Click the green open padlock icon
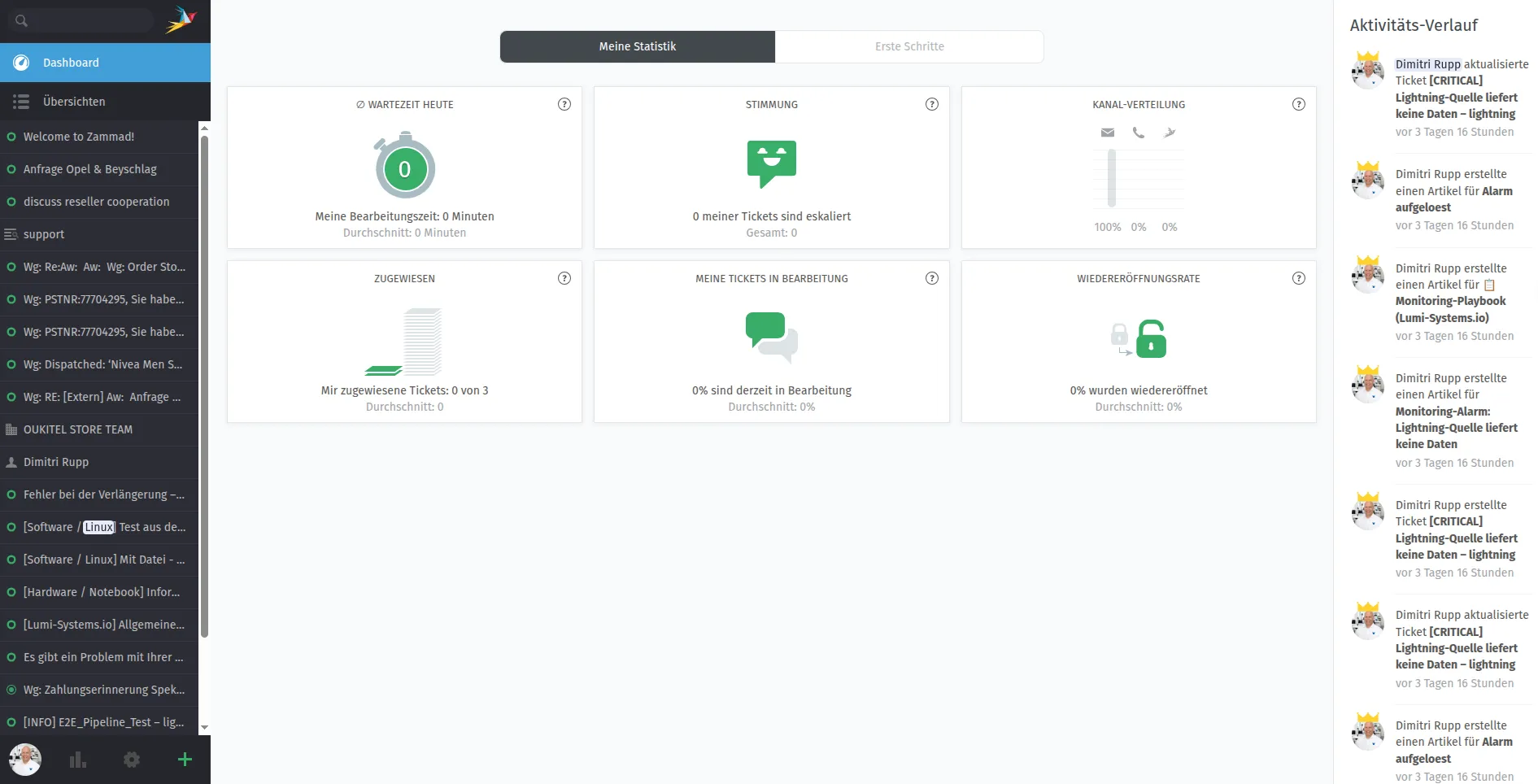The image size is (1538, 784). point(1151,339)
